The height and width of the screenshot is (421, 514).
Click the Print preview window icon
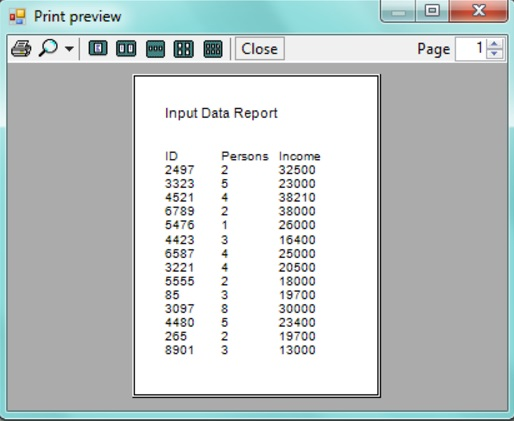pyautogui.click(x=17, y=17)
